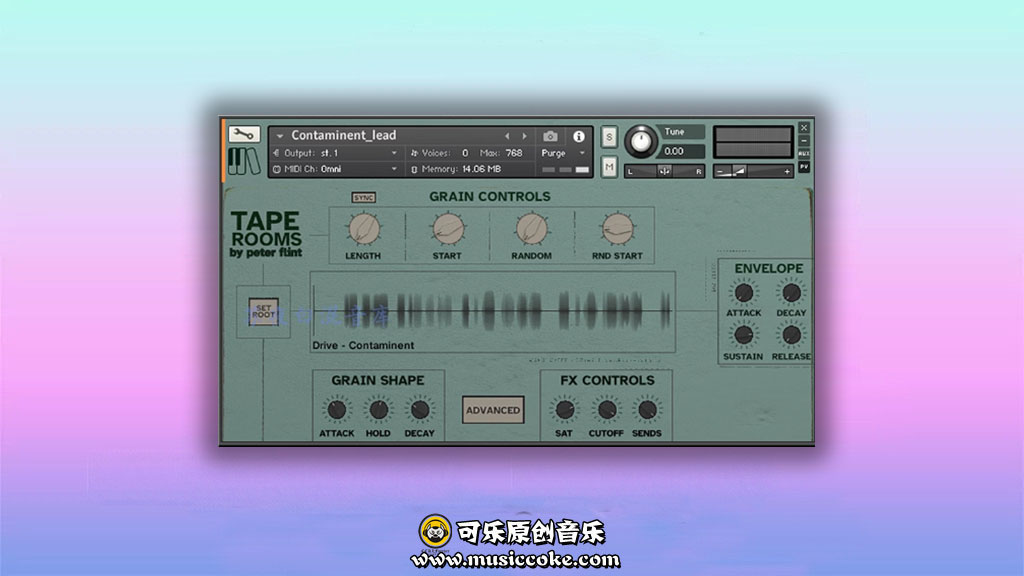Click the RND START knob

pos(617,229)
